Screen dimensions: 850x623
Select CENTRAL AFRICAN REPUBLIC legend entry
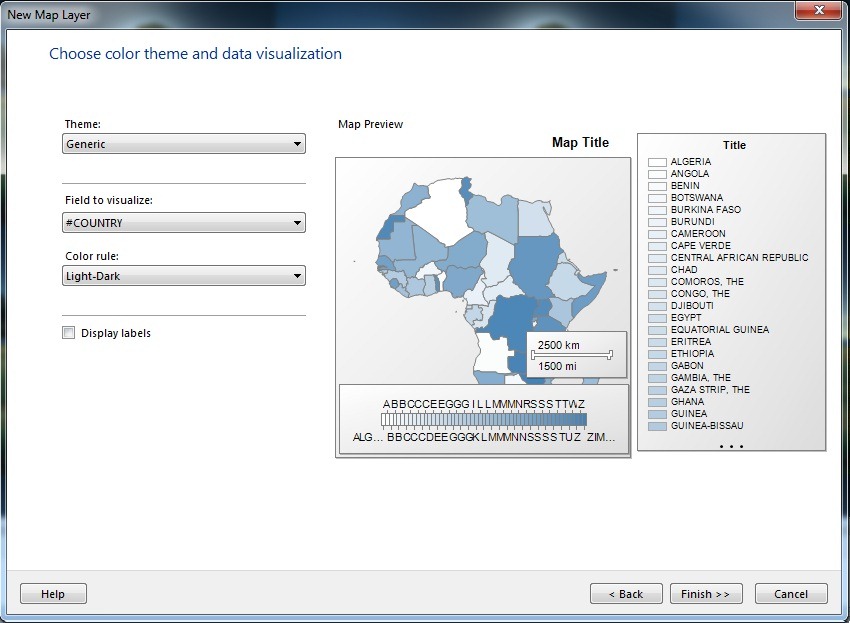[739, 258]
